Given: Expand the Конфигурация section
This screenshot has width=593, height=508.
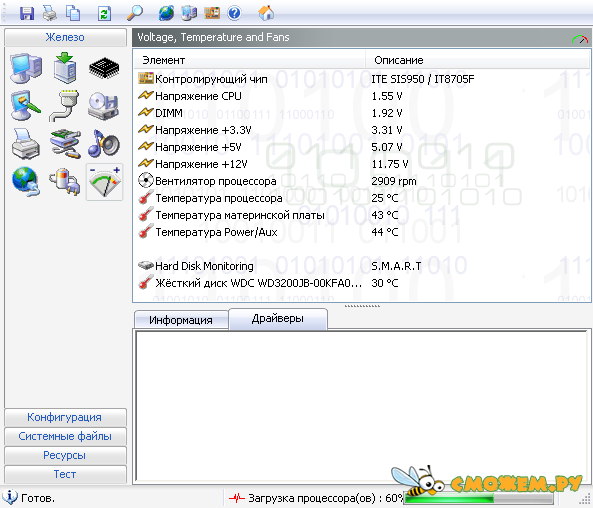Looking at the screenshot, I should [x=65, y=417].
